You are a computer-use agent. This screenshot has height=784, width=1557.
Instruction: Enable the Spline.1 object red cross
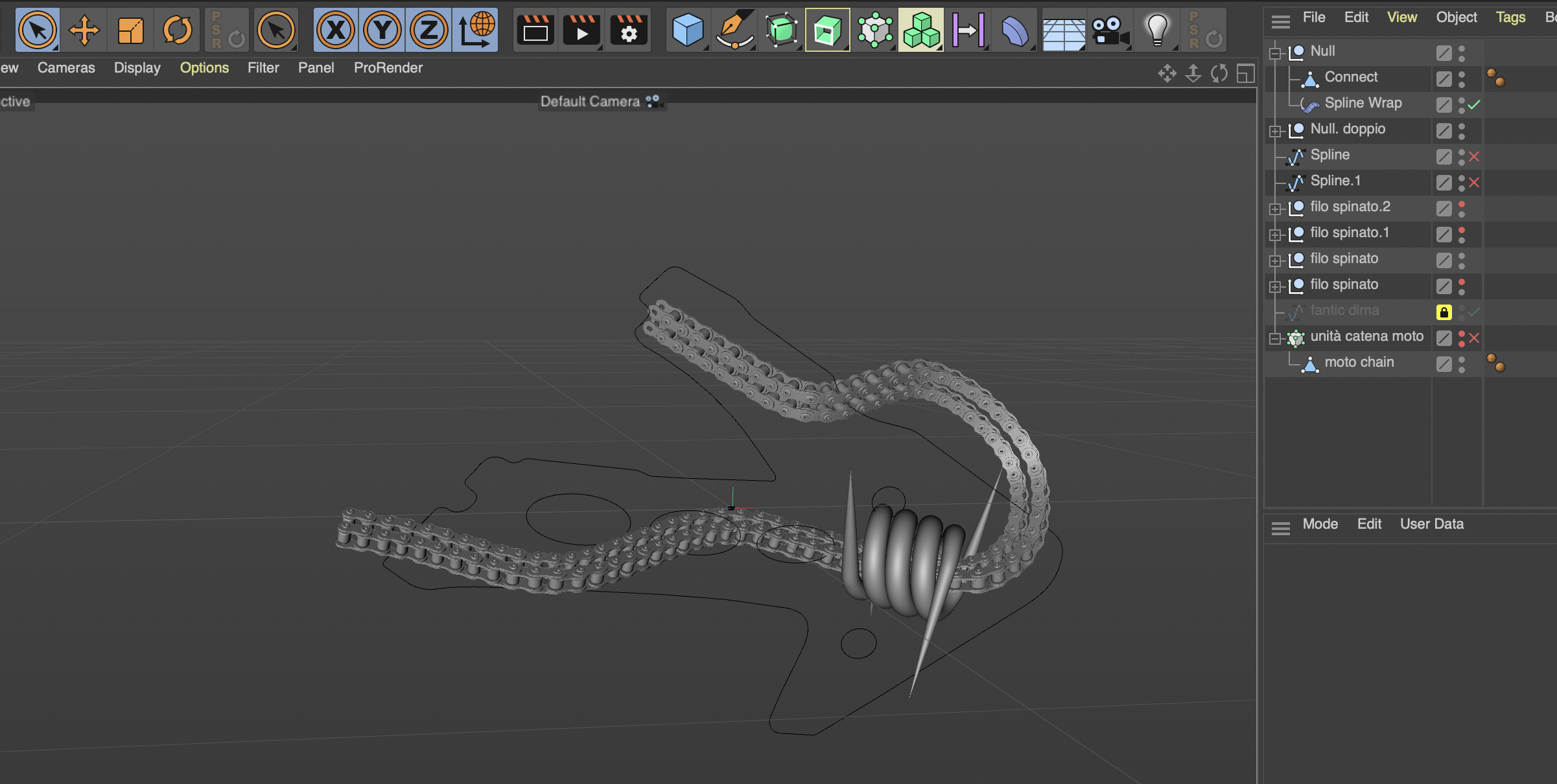(x=1474, y=183)
